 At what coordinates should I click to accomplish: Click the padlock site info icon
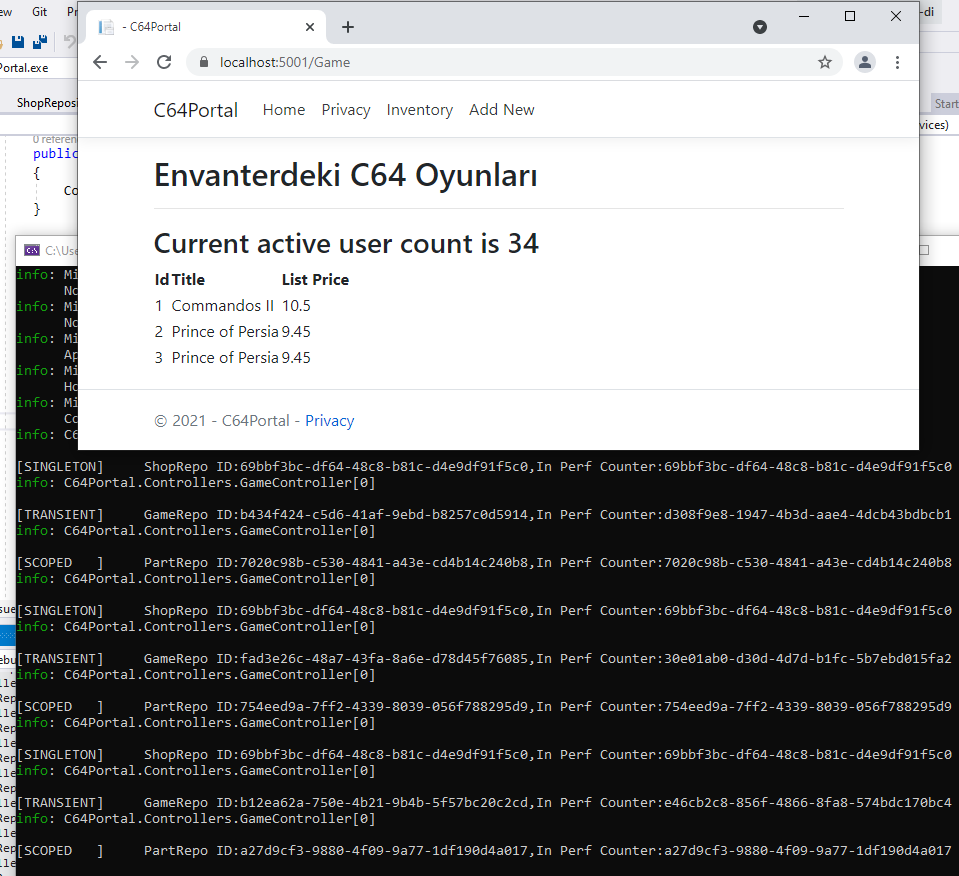pos(205,62)
